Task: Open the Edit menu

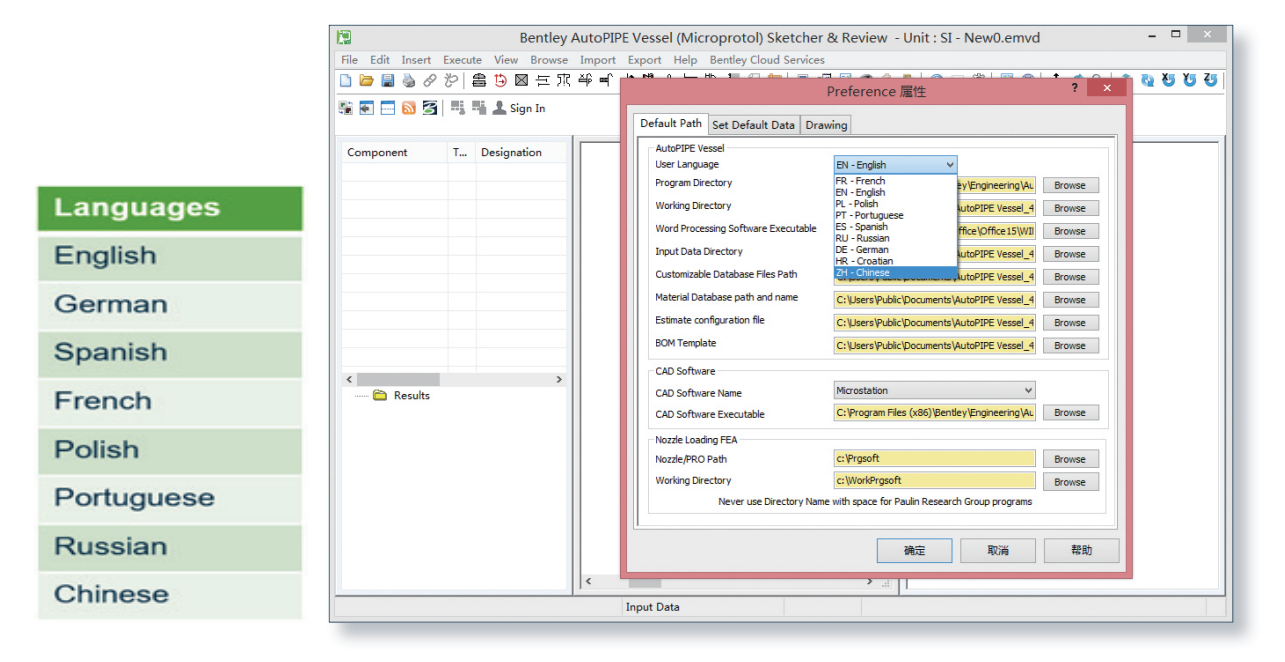Action: [380, 60]
